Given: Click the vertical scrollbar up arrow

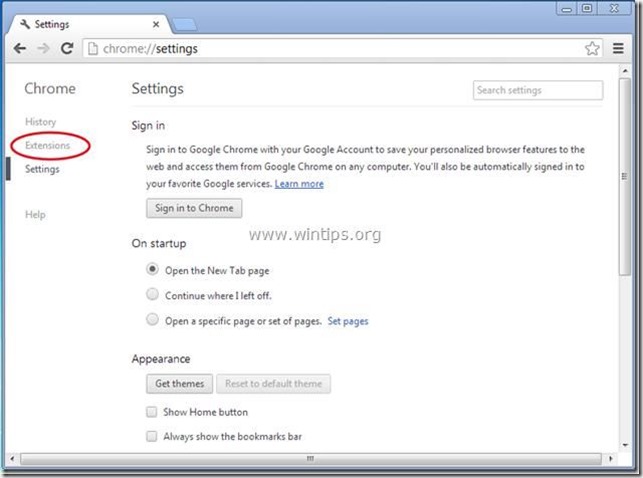Looking at the screenshot, I should click(625, 71).
